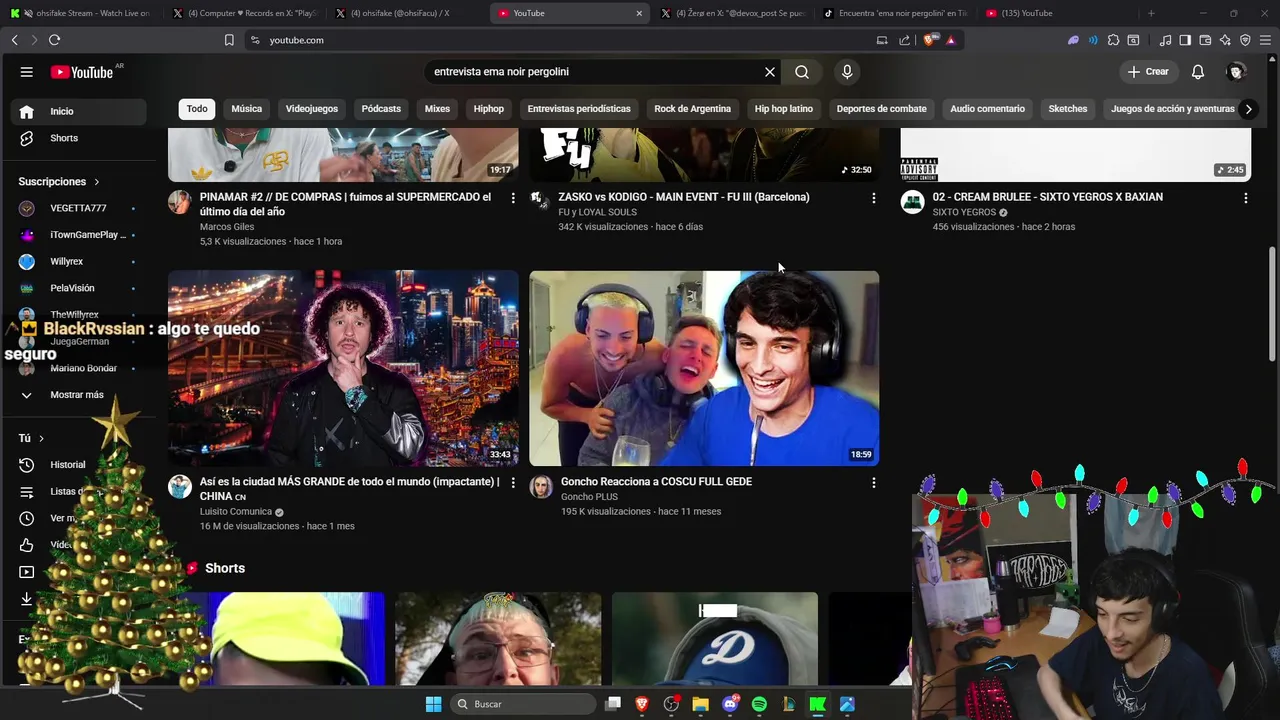Run search with the magnifier button

pos(802,72)
